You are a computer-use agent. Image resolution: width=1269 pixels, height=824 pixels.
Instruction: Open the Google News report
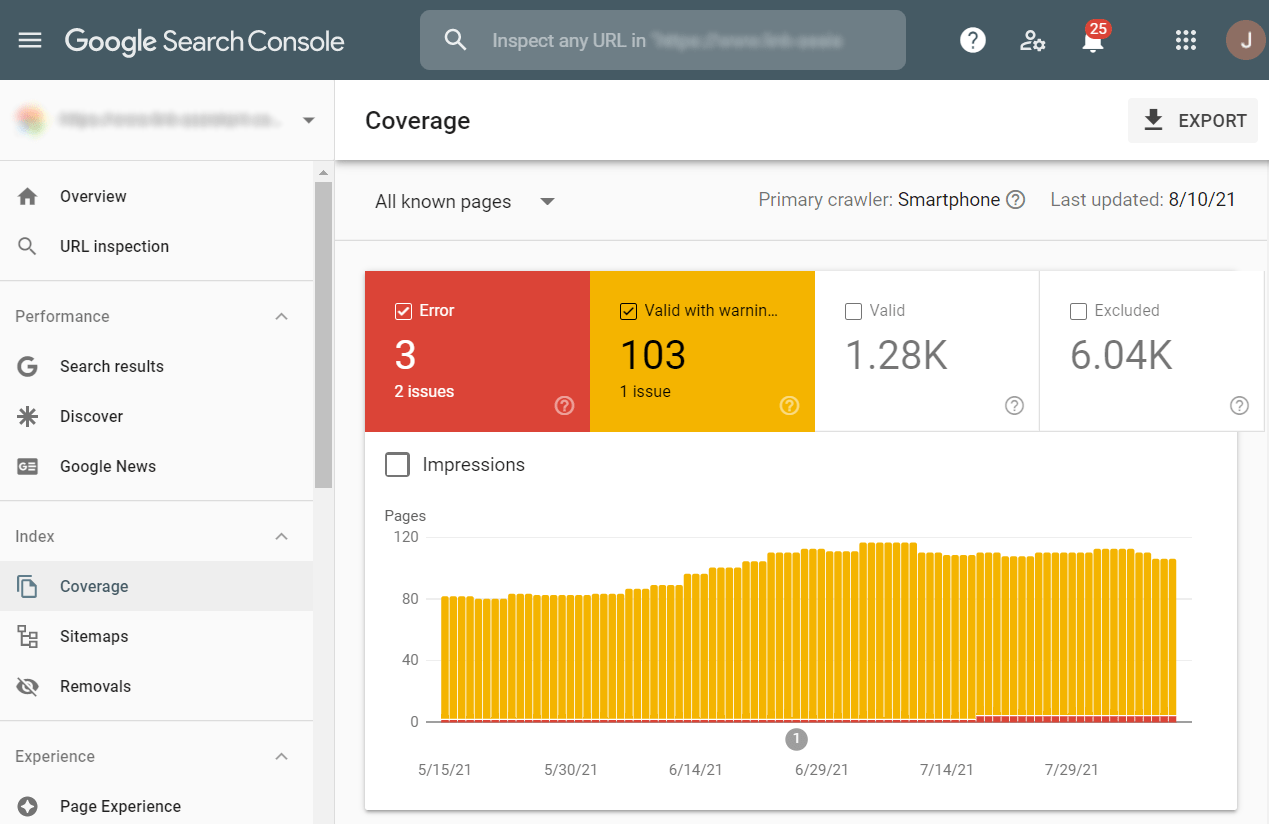tap(156, 466)
